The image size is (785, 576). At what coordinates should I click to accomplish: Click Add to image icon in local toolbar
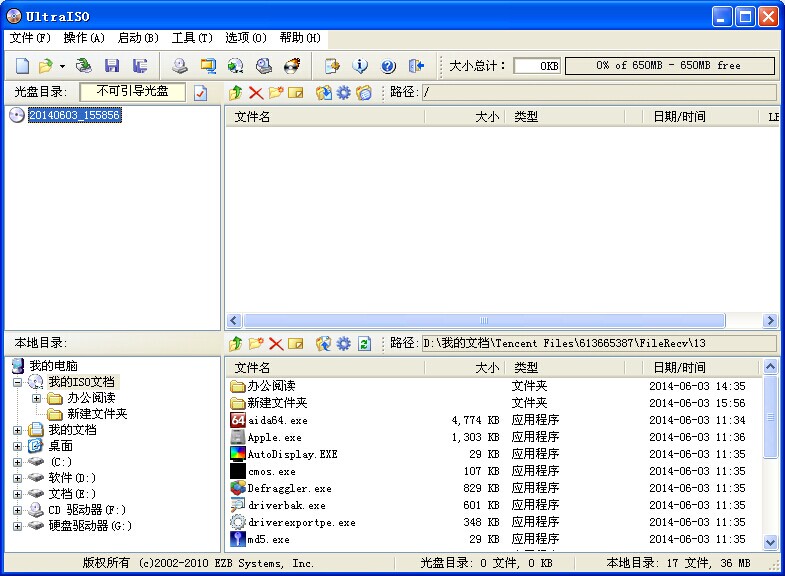[x=323, y=343]
